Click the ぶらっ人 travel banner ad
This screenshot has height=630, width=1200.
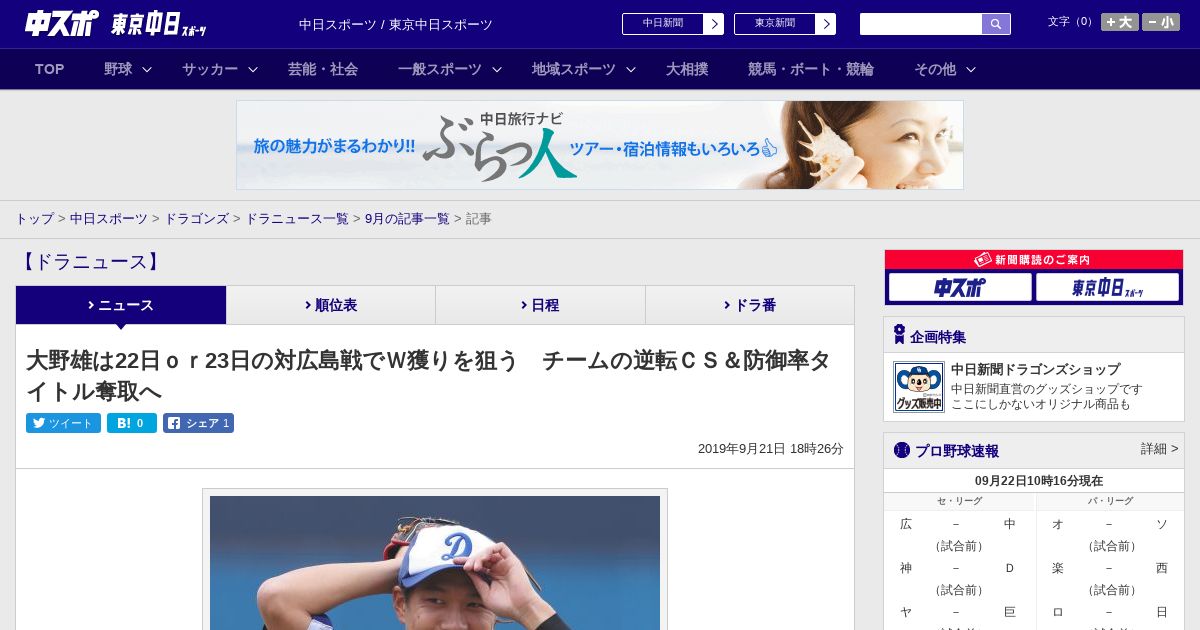[x=600, y=145]
